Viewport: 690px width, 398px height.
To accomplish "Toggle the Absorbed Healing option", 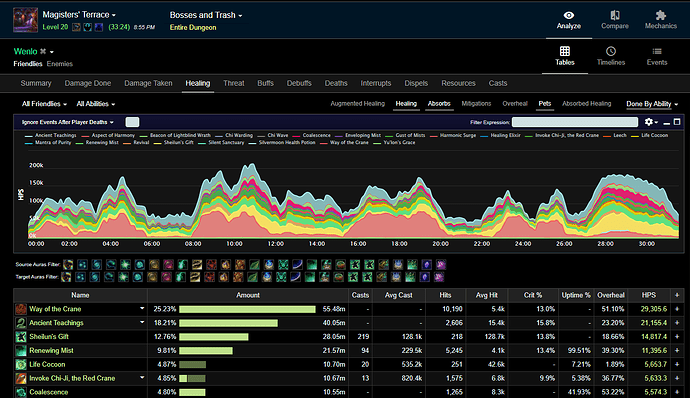I will pos(587,103).
